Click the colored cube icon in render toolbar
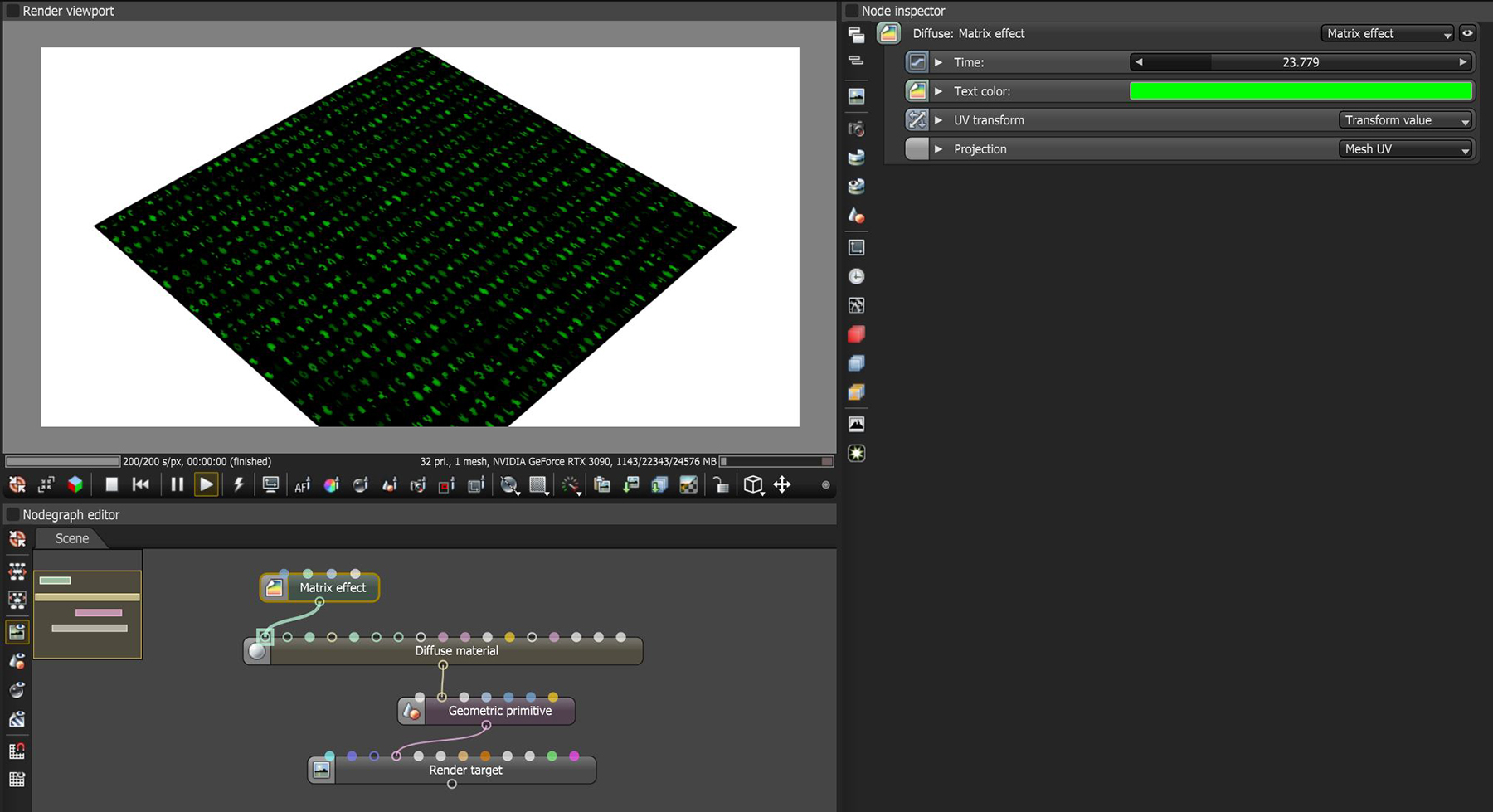Screen dimensions: 1493x812 click(x=75, y=484)
